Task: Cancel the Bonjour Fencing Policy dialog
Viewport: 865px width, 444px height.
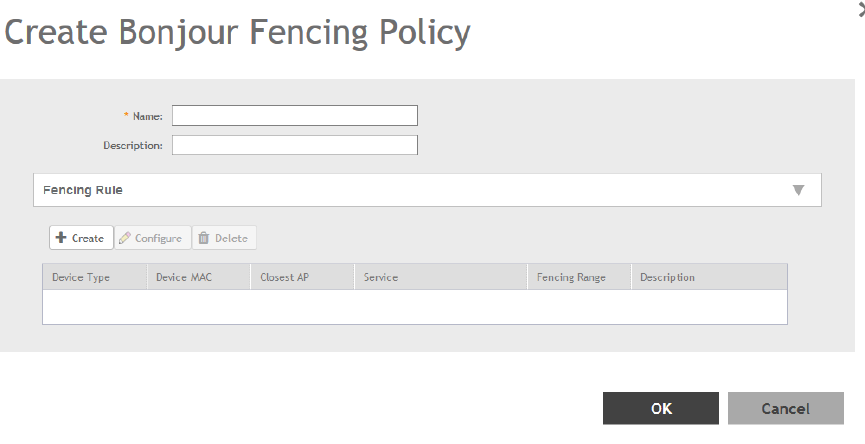Action: [785, 408]
